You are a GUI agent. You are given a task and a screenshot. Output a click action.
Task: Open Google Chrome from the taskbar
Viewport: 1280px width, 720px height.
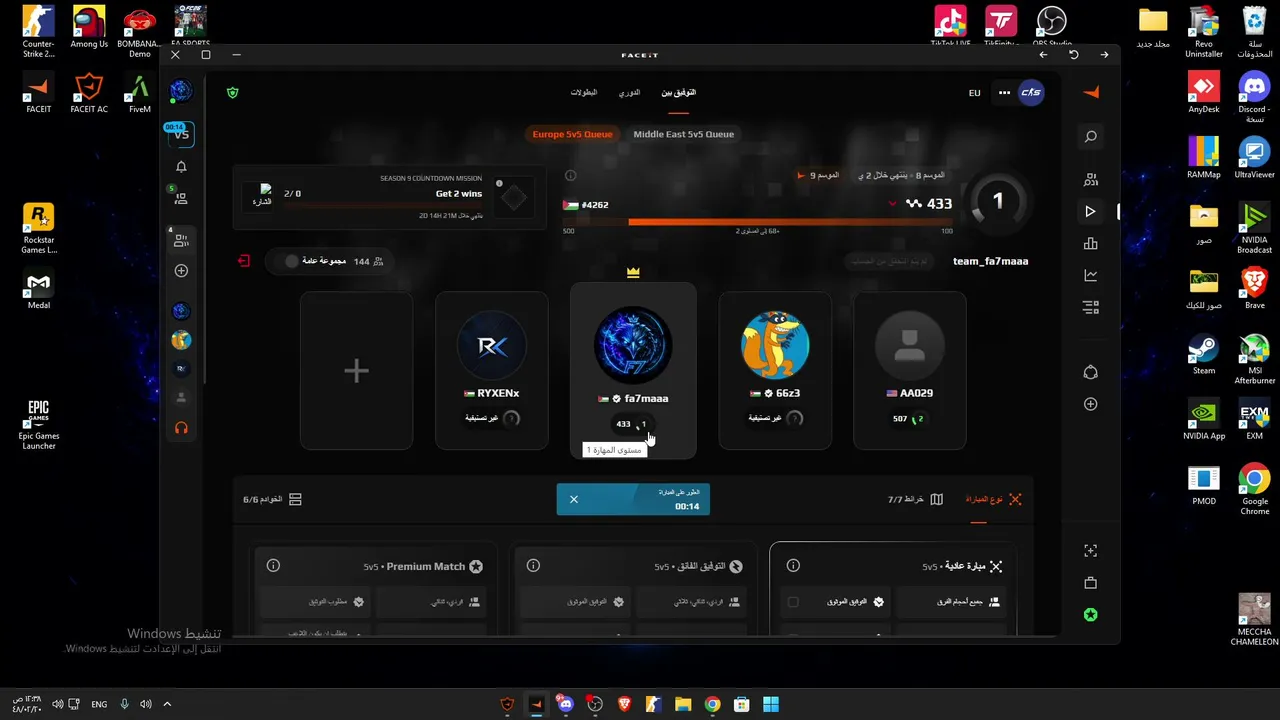(712, 704)
